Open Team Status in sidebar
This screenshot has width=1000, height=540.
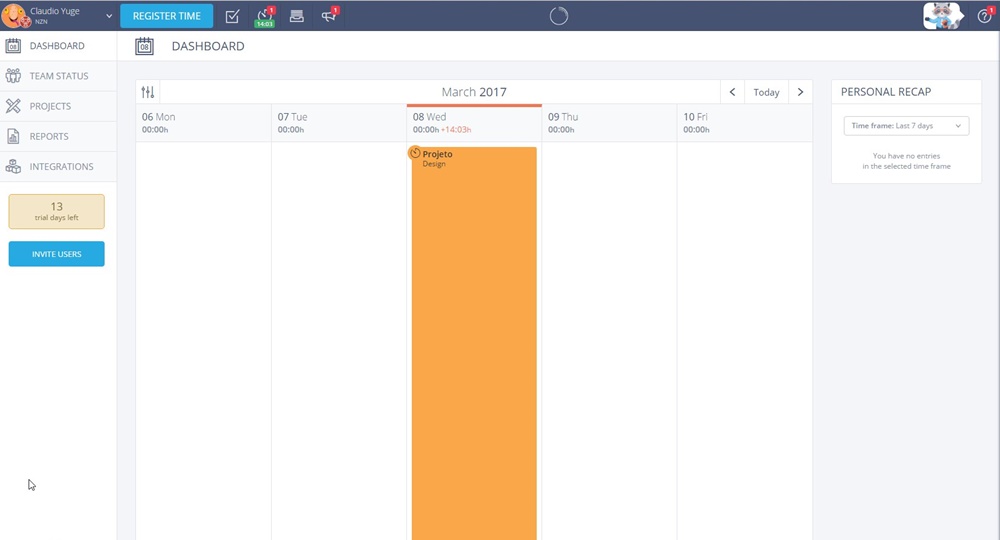pyautogui.click(x=58, y=76)
